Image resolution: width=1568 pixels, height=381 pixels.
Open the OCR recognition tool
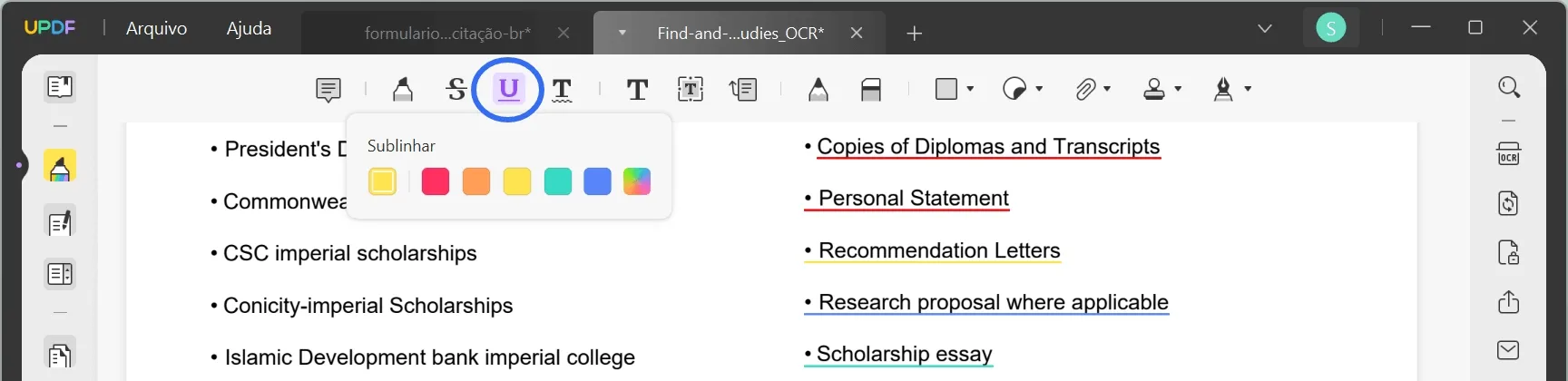[1508, 153]
